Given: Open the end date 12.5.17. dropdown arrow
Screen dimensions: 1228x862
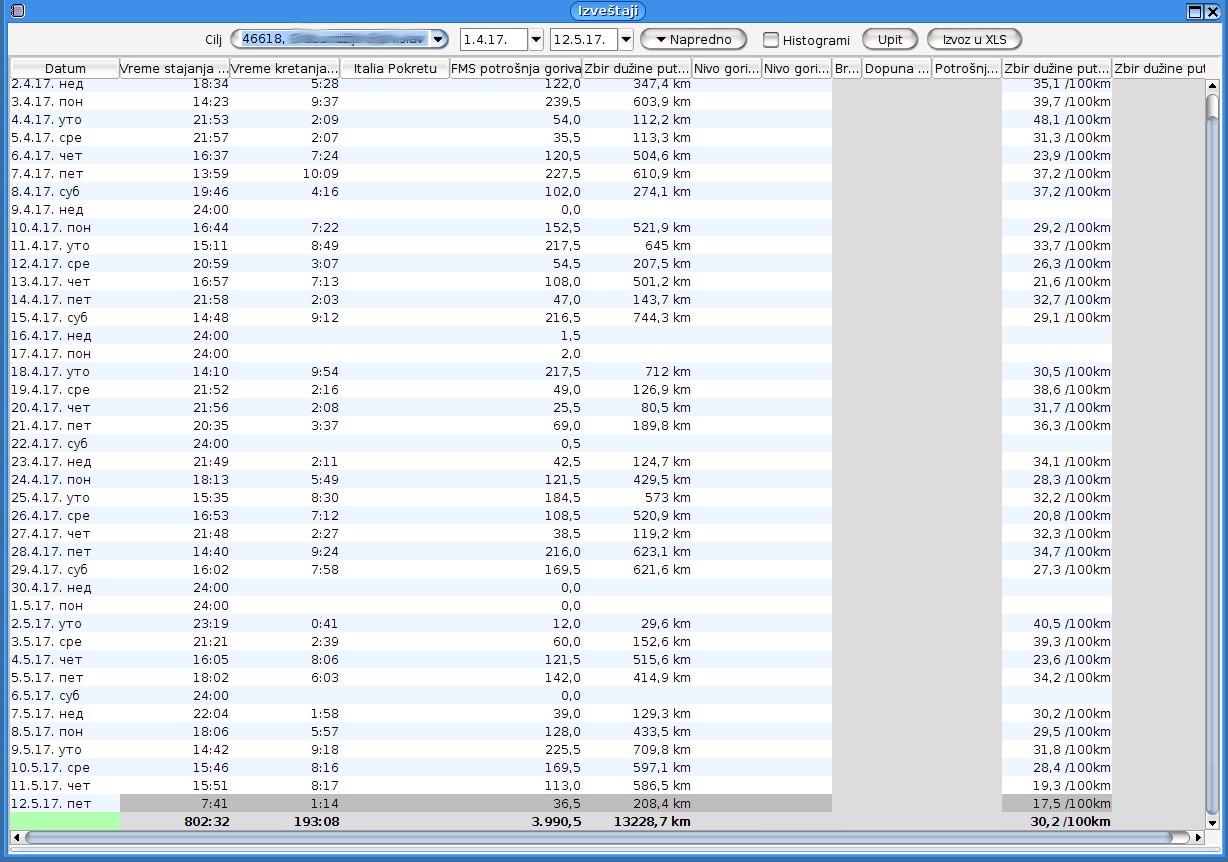Looking at the screenshot, I should [625, 40].
